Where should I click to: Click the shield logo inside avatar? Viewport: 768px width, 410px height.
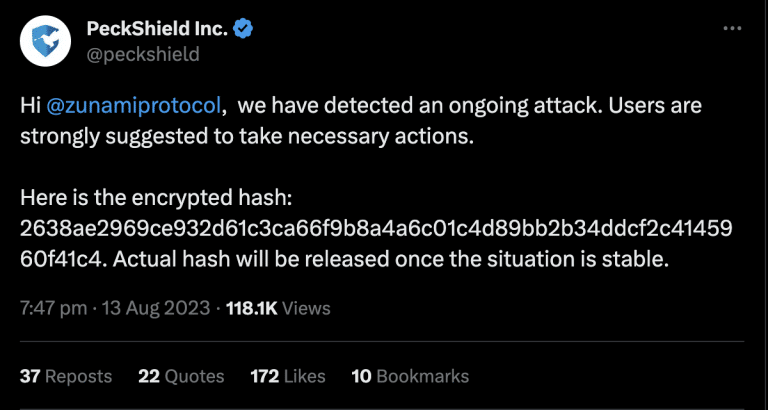46,41
